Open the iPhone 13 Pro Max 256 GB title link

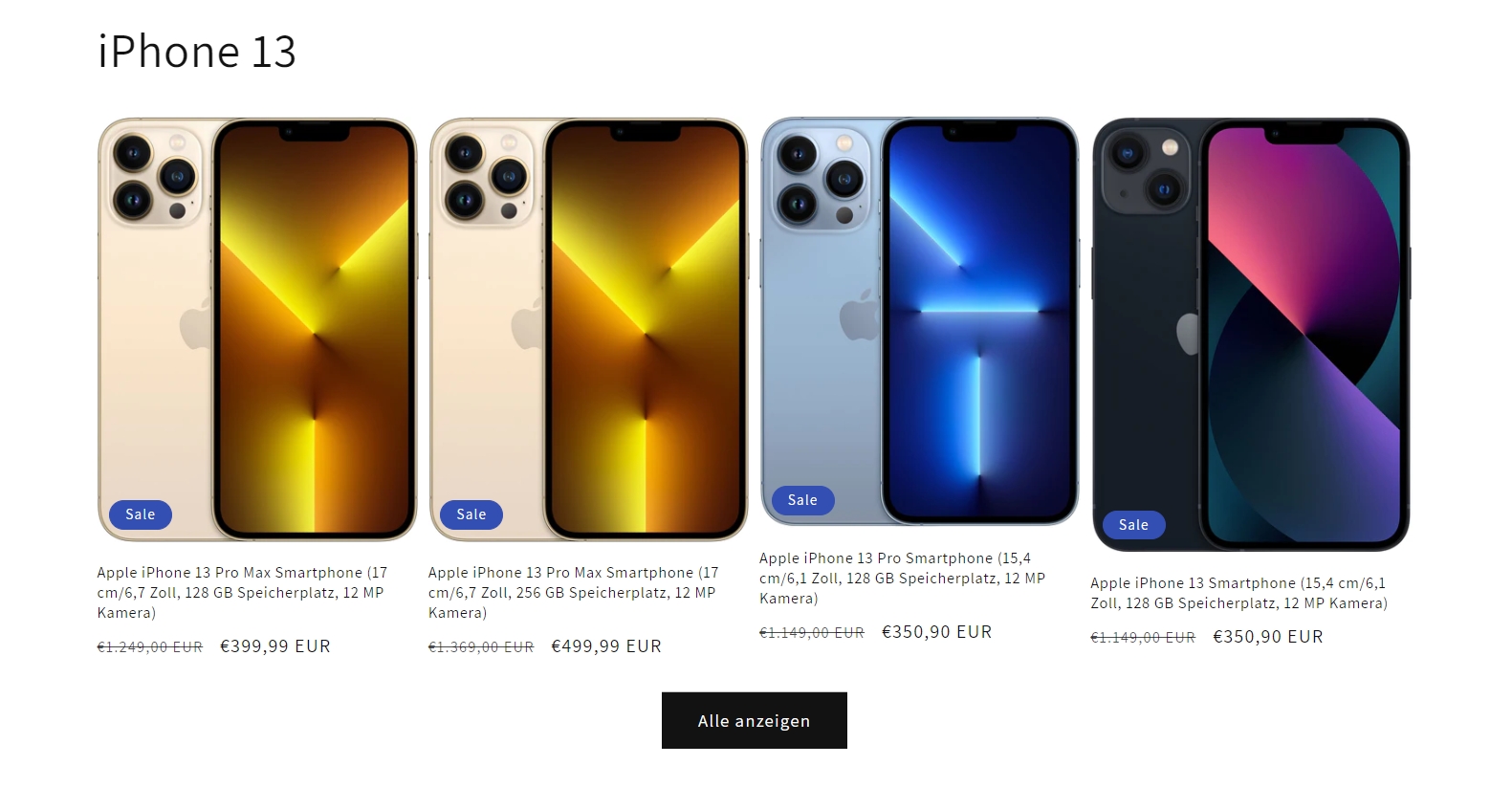click(573, 592)
